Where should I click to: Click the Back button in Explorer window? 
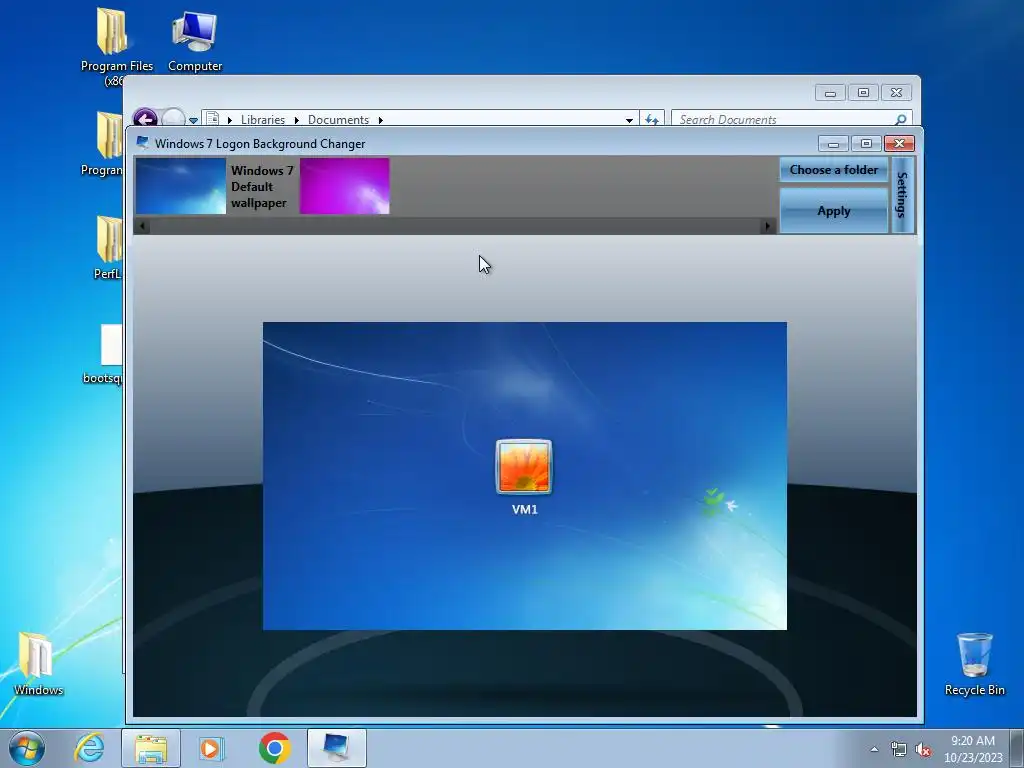click(x=145, y=120)
